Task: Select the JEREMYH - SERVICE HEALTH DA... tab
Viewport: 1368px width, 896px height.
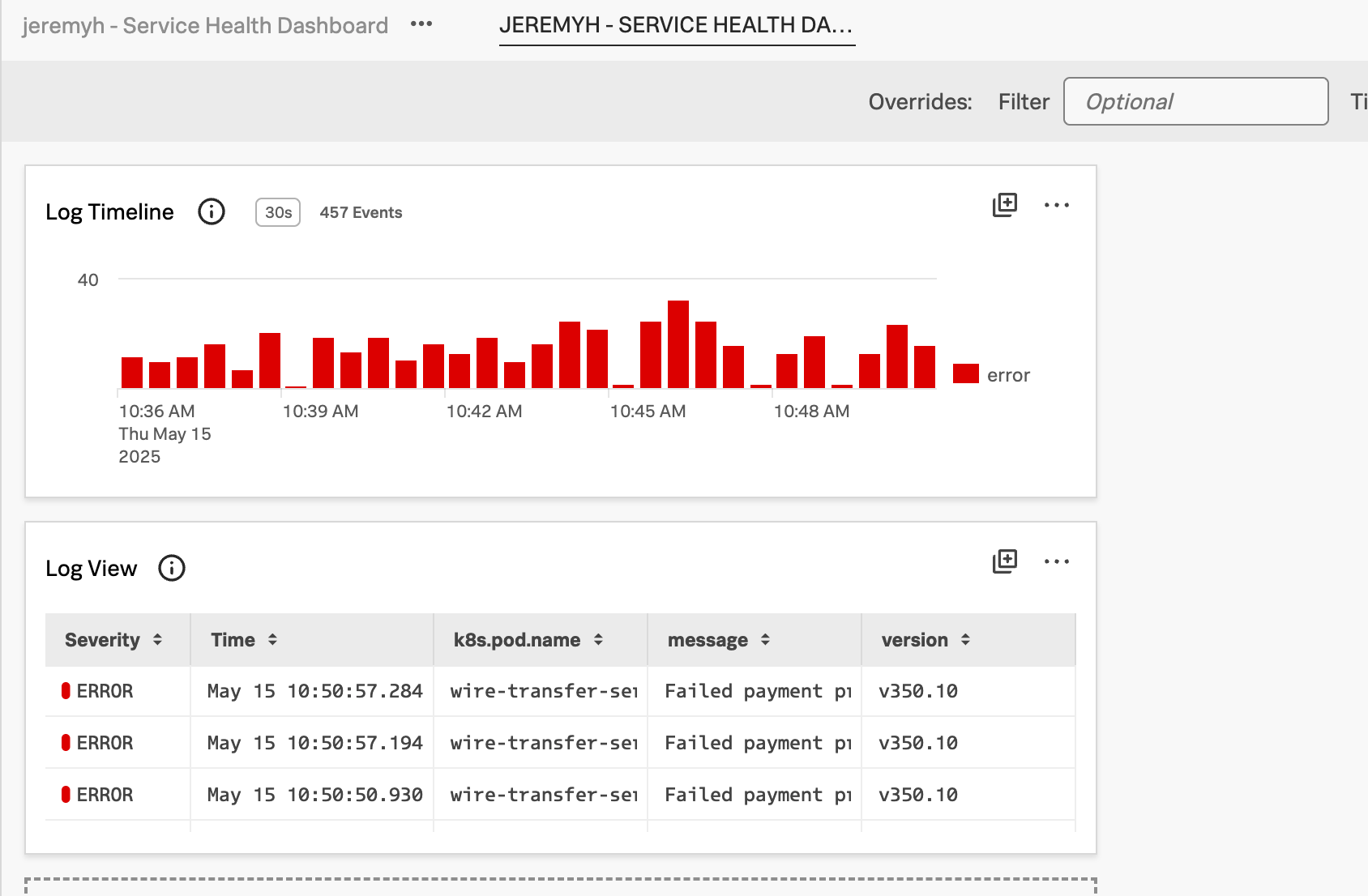Action: click(x=677, y=25)
